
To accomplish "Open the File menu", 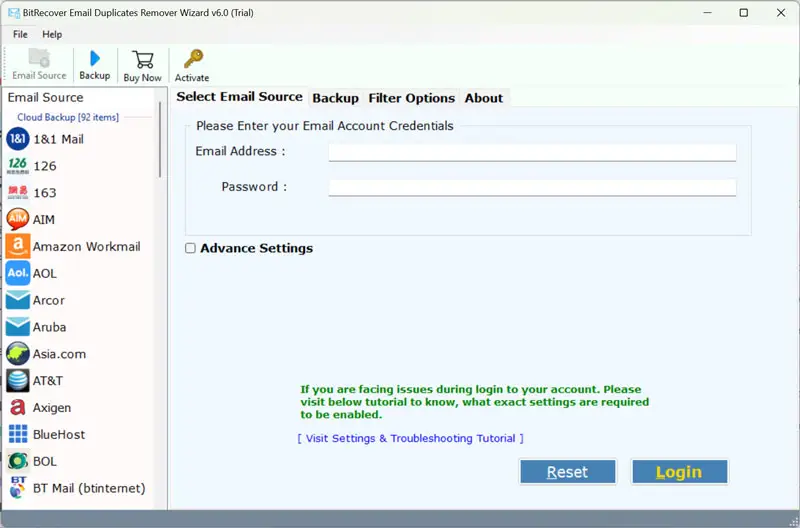I will tap(20, 34).
